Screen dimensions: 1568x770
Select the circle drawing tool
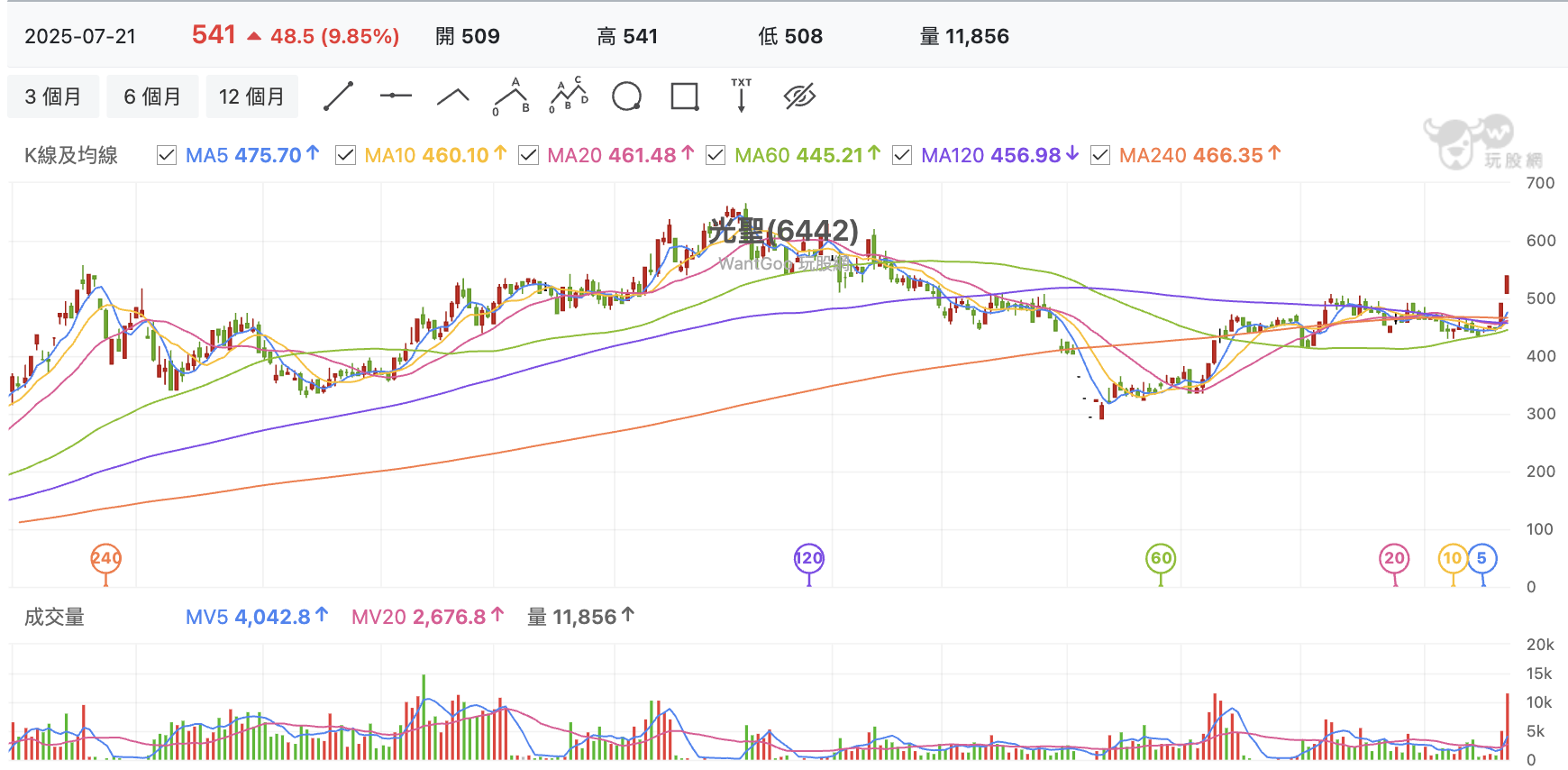pos(626,96)
